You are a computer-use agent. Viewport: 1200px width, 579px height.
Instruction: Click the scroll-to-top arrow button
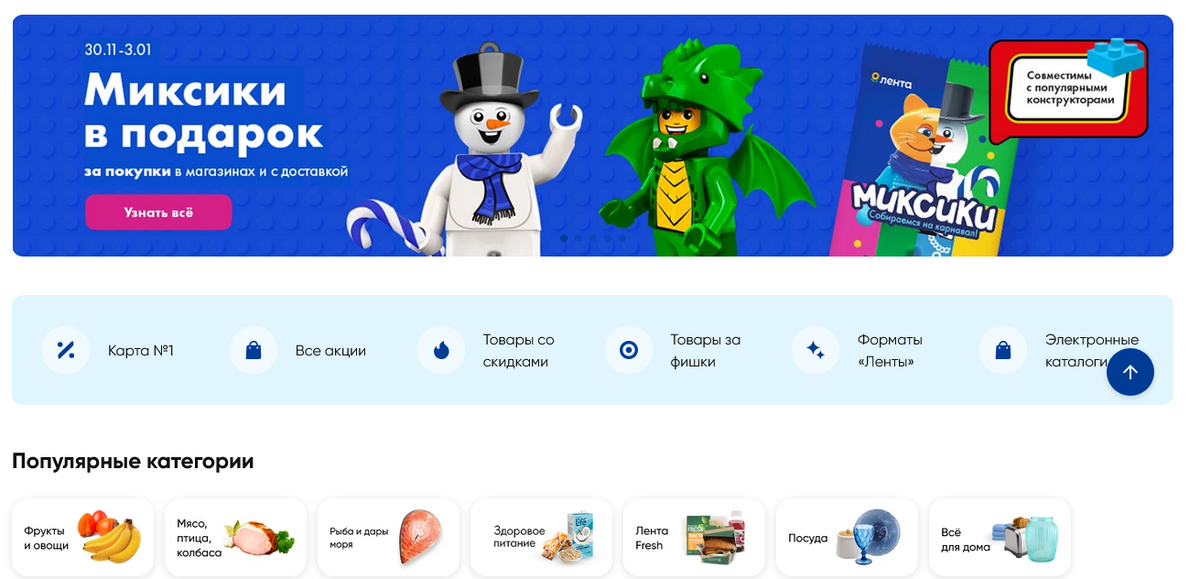[1130, 372]
